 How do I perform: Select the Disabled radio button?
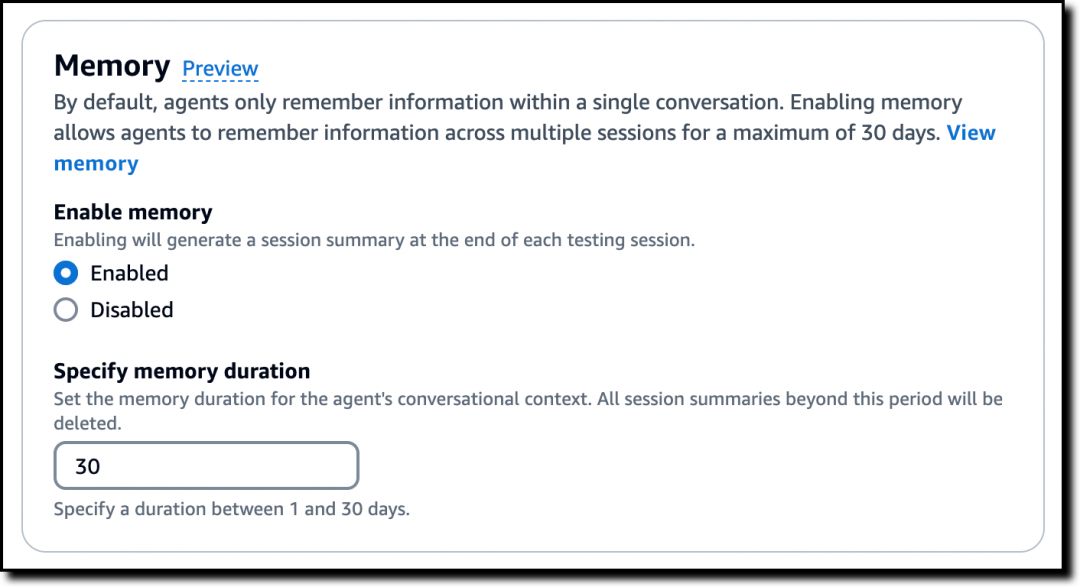coord(66,310)
